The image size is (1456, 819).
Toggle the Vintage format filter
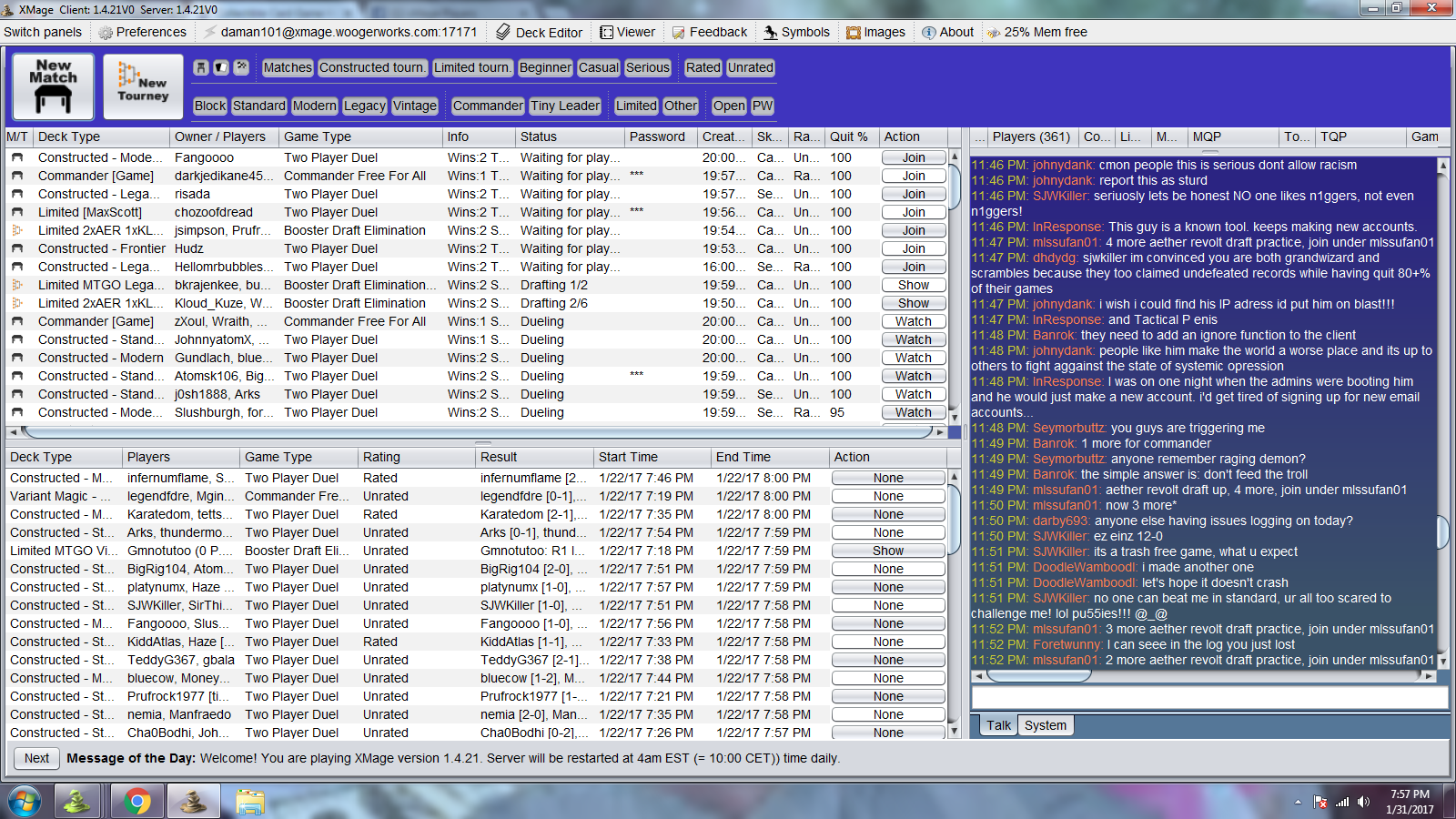click(415, 106)
